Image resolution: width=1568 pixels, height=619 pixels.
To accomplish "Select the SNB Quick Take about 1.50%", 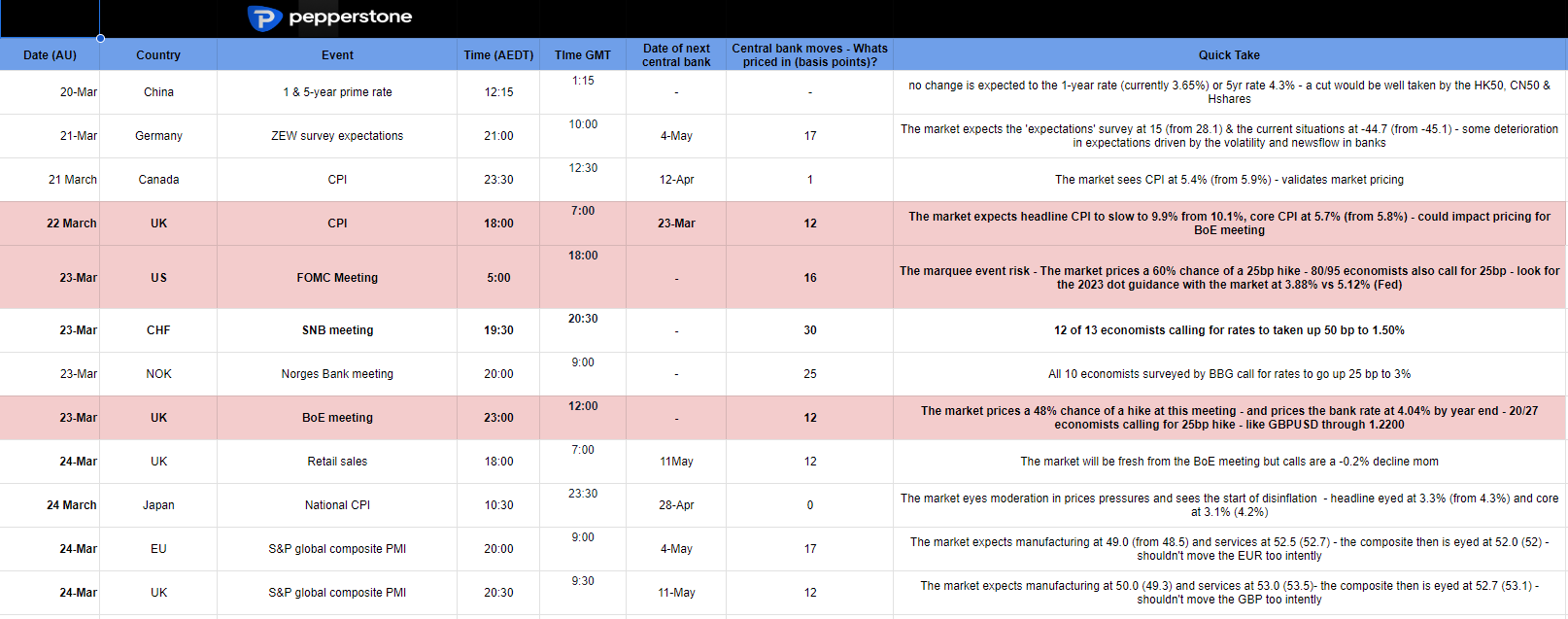I will pos(1229,330).
